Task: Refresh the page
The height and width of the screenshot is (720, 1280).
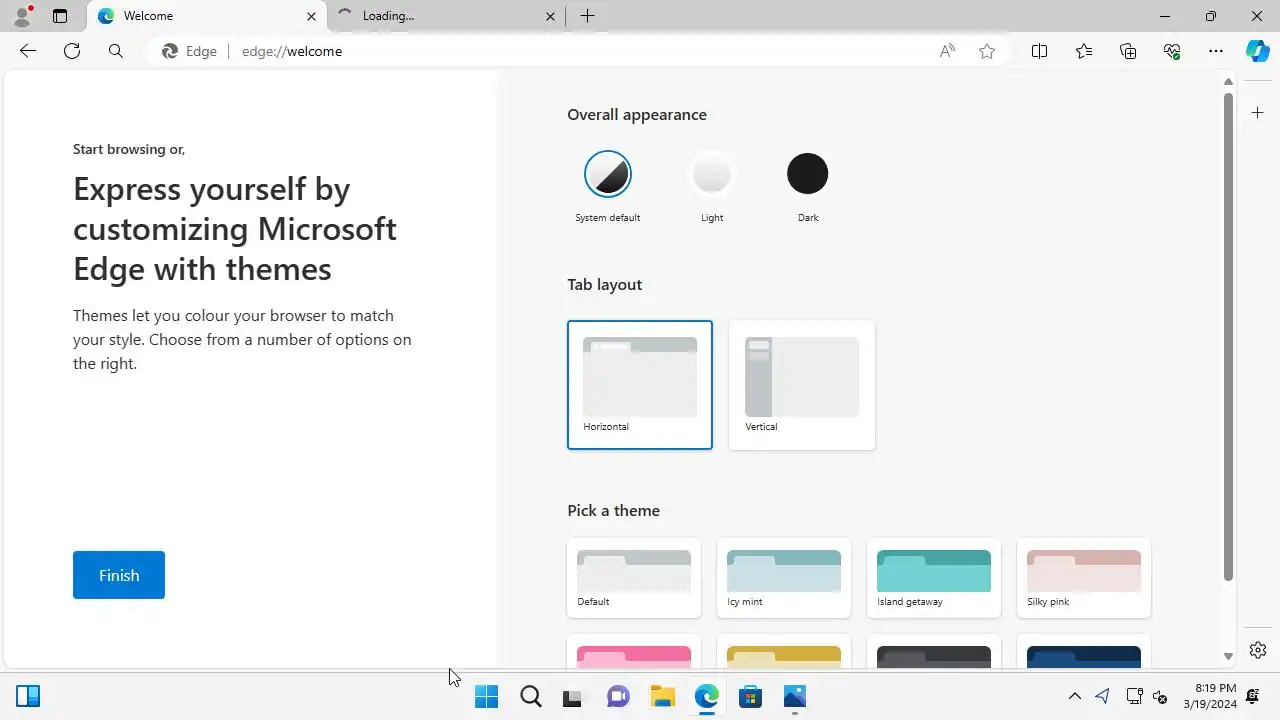Action: click(72, 51)
